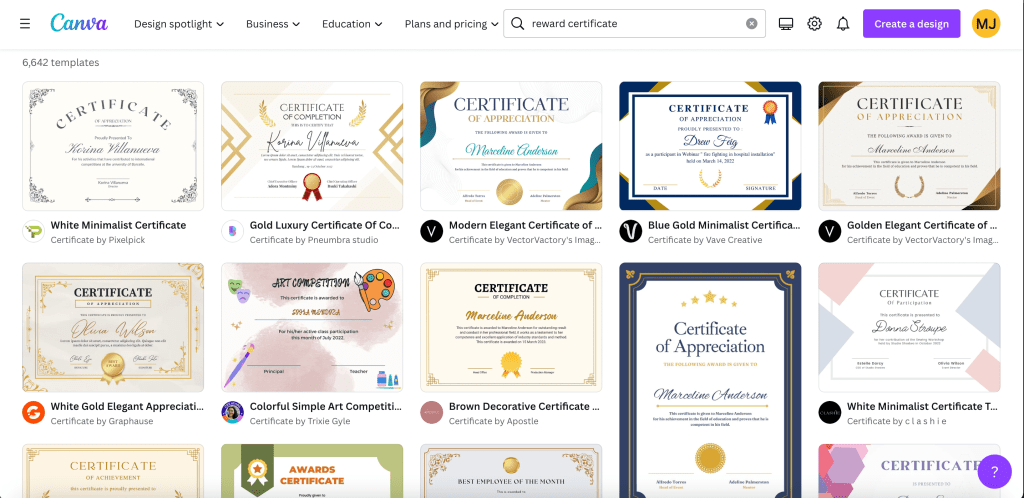Open the MJ account avatar
The image size is (1024, 498).
tap(985, 24)
